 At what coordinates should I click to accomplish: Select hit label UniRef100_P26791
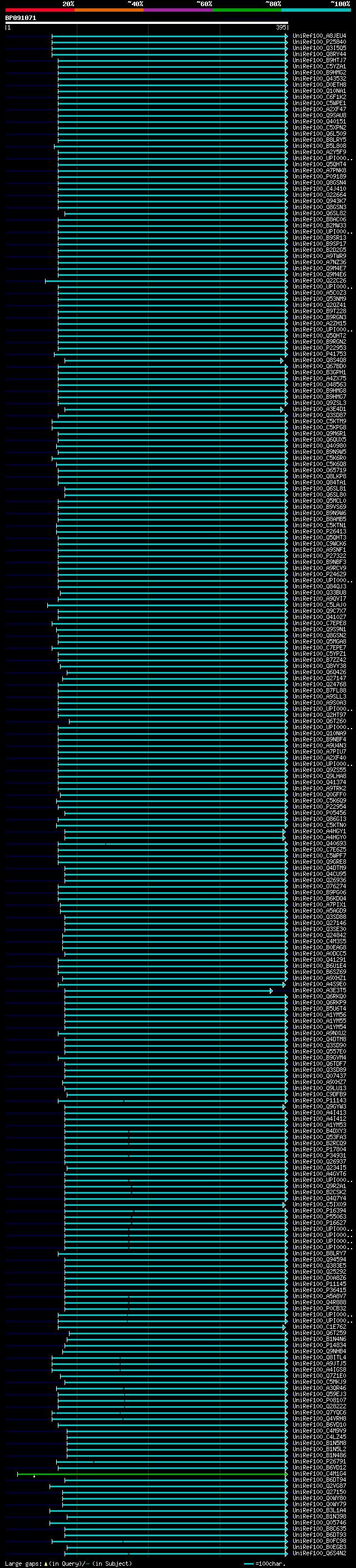click(x=319, y=1461)
